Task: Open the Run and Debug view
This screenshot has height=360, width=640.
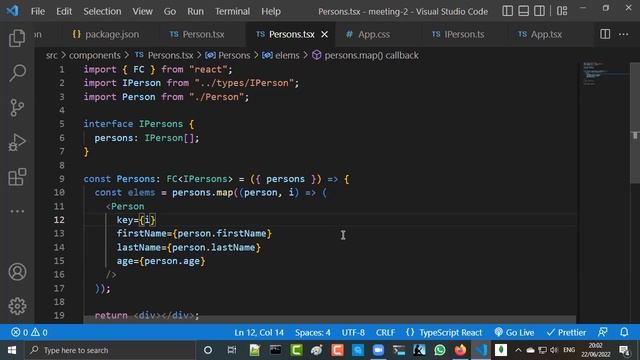Action: [x=17, y=142]
